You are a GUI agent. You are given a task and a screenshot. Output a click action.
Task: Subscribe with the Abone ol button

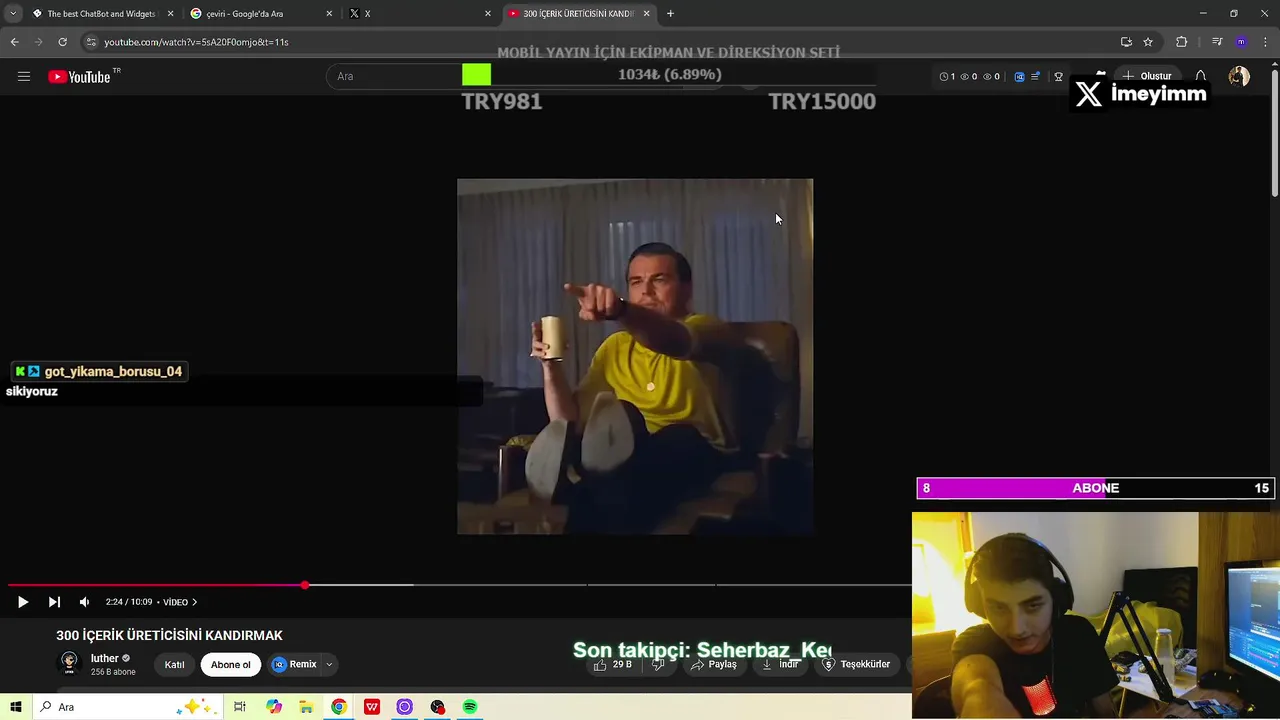231,664
